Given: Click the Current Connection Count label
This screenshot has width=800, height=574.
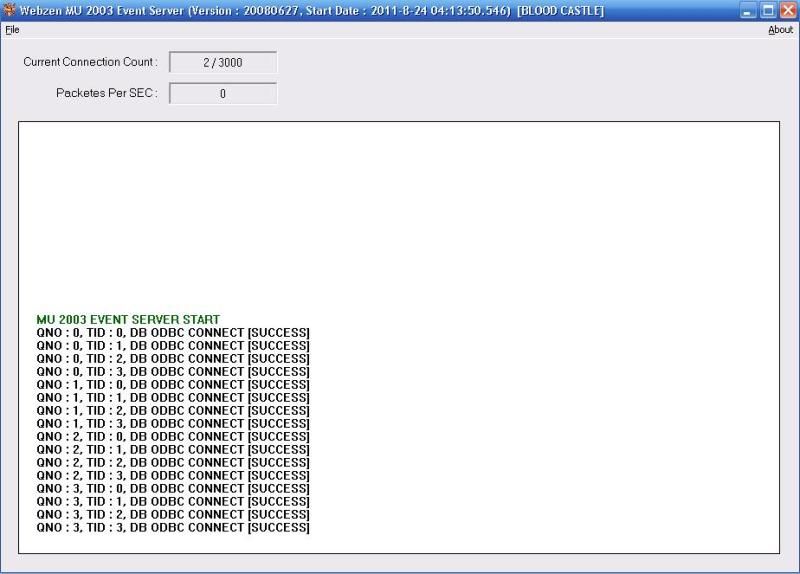Looking at the screenshot, I should [90, 62].
